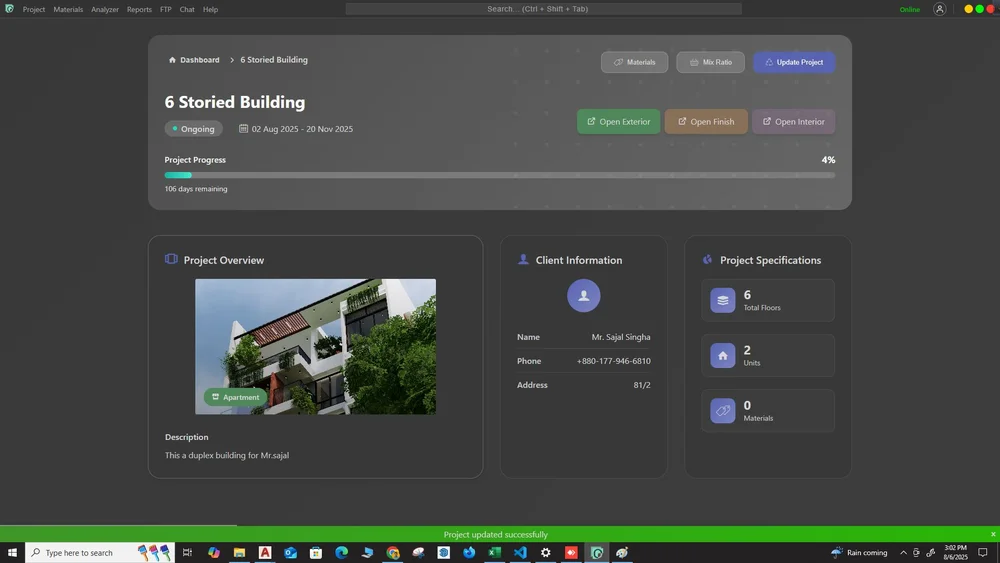Open the Mix Ratio dialog

pyautogui.click(x=710, y=62)
